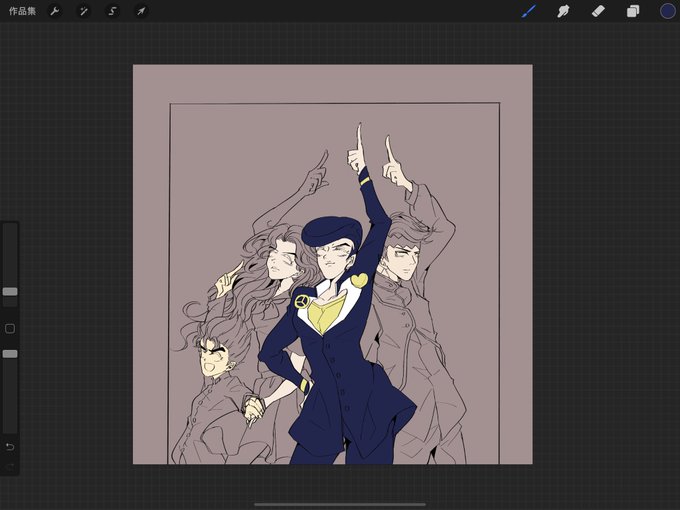Open the Adjustments magic wand menu
The height and width of the screenshot is (510, 680).
point(84,11)
